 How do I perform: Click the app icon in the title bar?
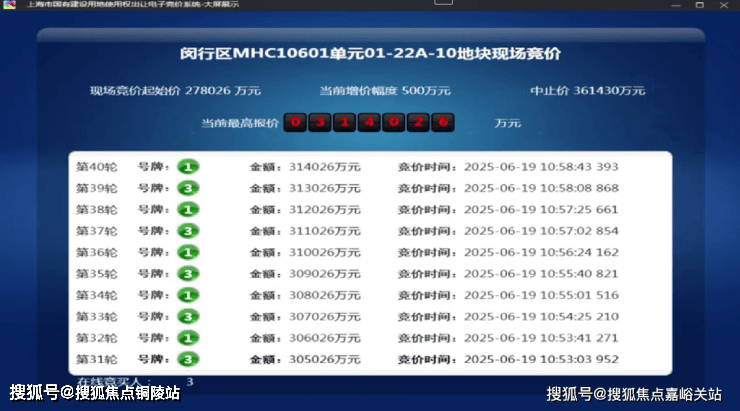9,5
